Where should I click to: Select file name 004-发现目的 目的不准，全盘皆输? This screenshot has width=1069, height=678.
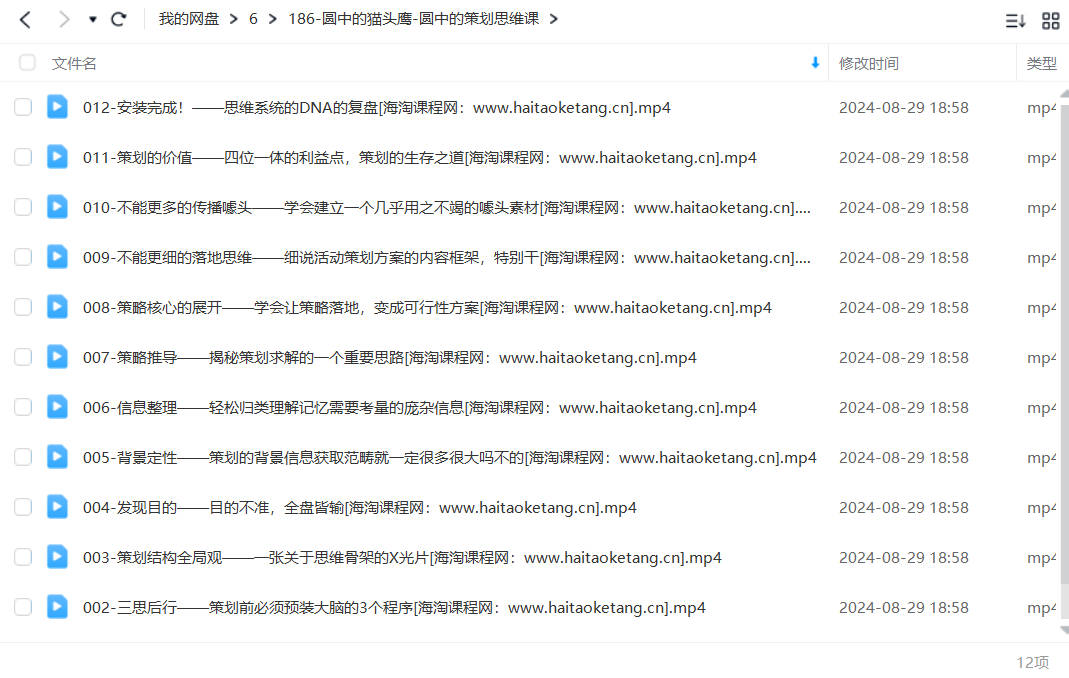click(x=359, y=507)
